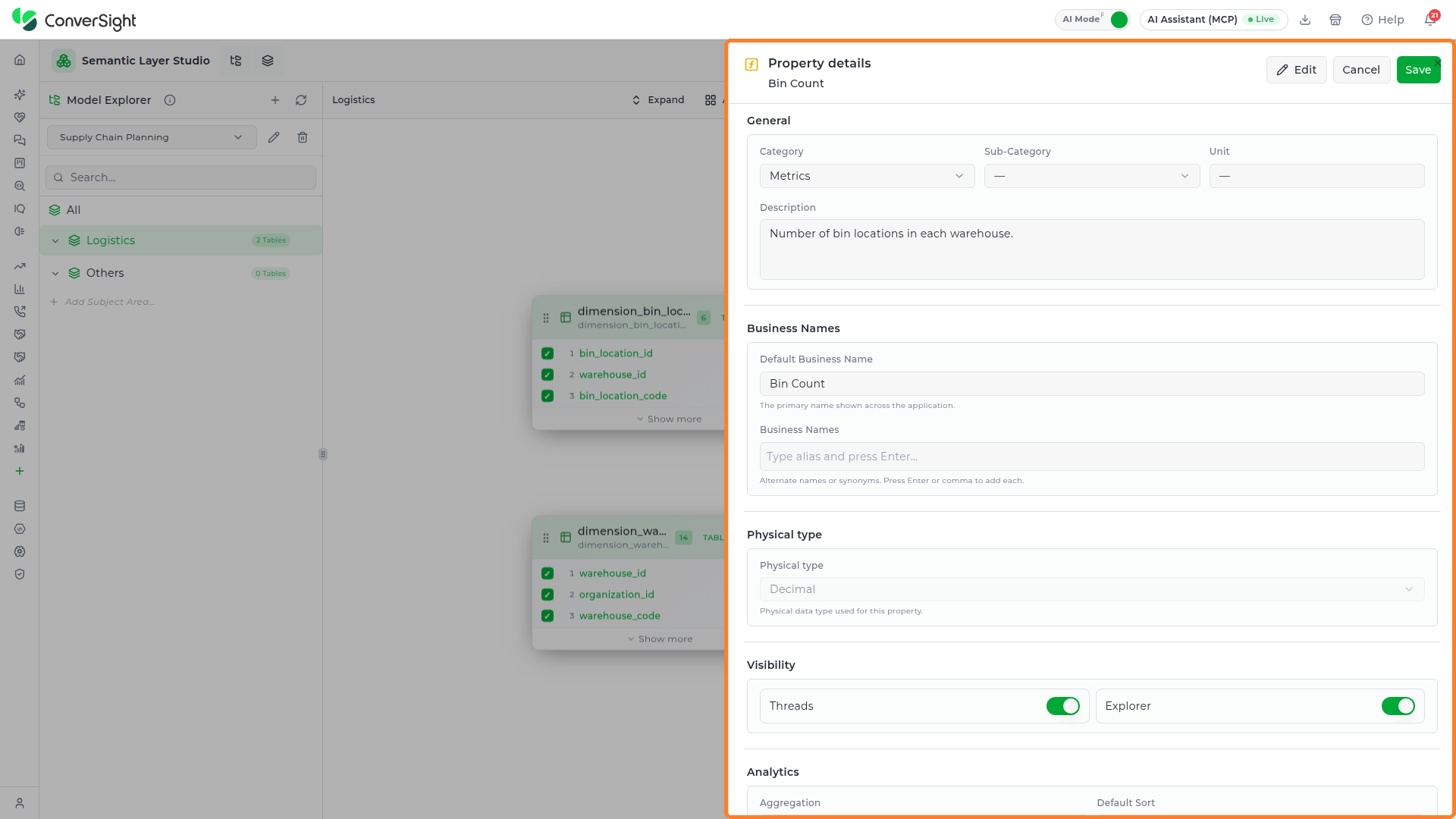The height and width of the screenshot is (819, 1456).
Task: Delete model with trash icon
Action: click(303, 137)
